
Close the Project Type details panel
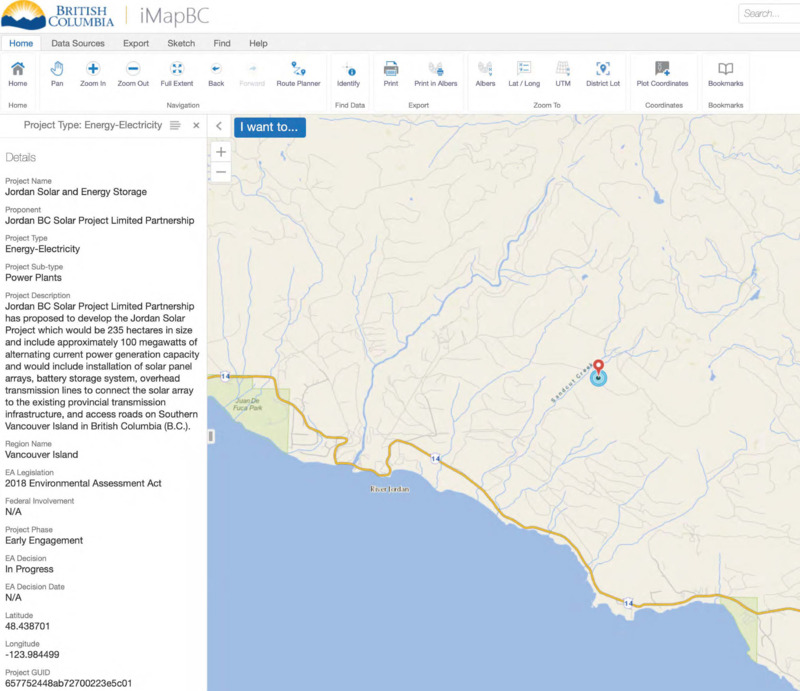(196, 126)
